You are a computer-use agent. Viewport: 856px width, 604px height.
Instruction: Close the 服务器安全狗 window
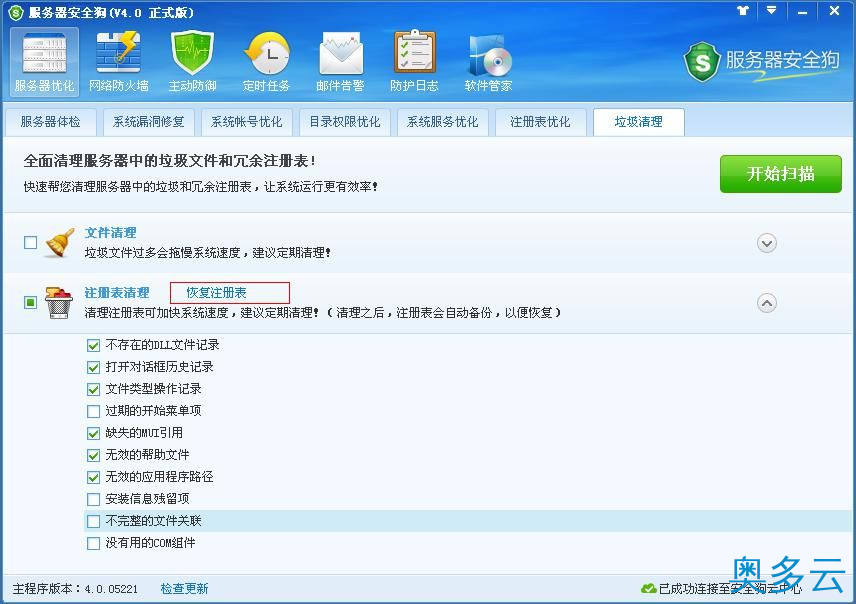tap(834, 10)
